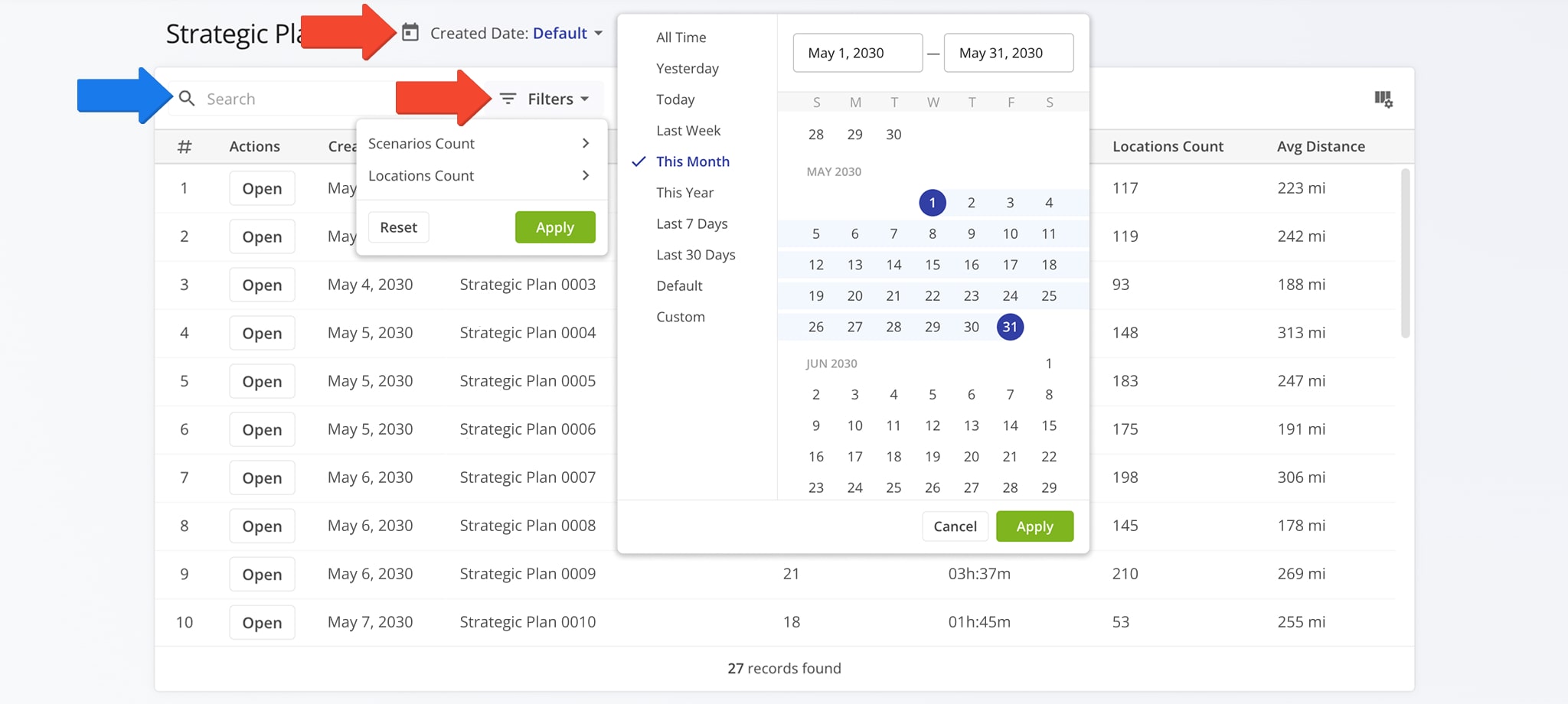Select May 31 in the calendar
This screenshot has height=704, width=1568.
[1010, 327]
